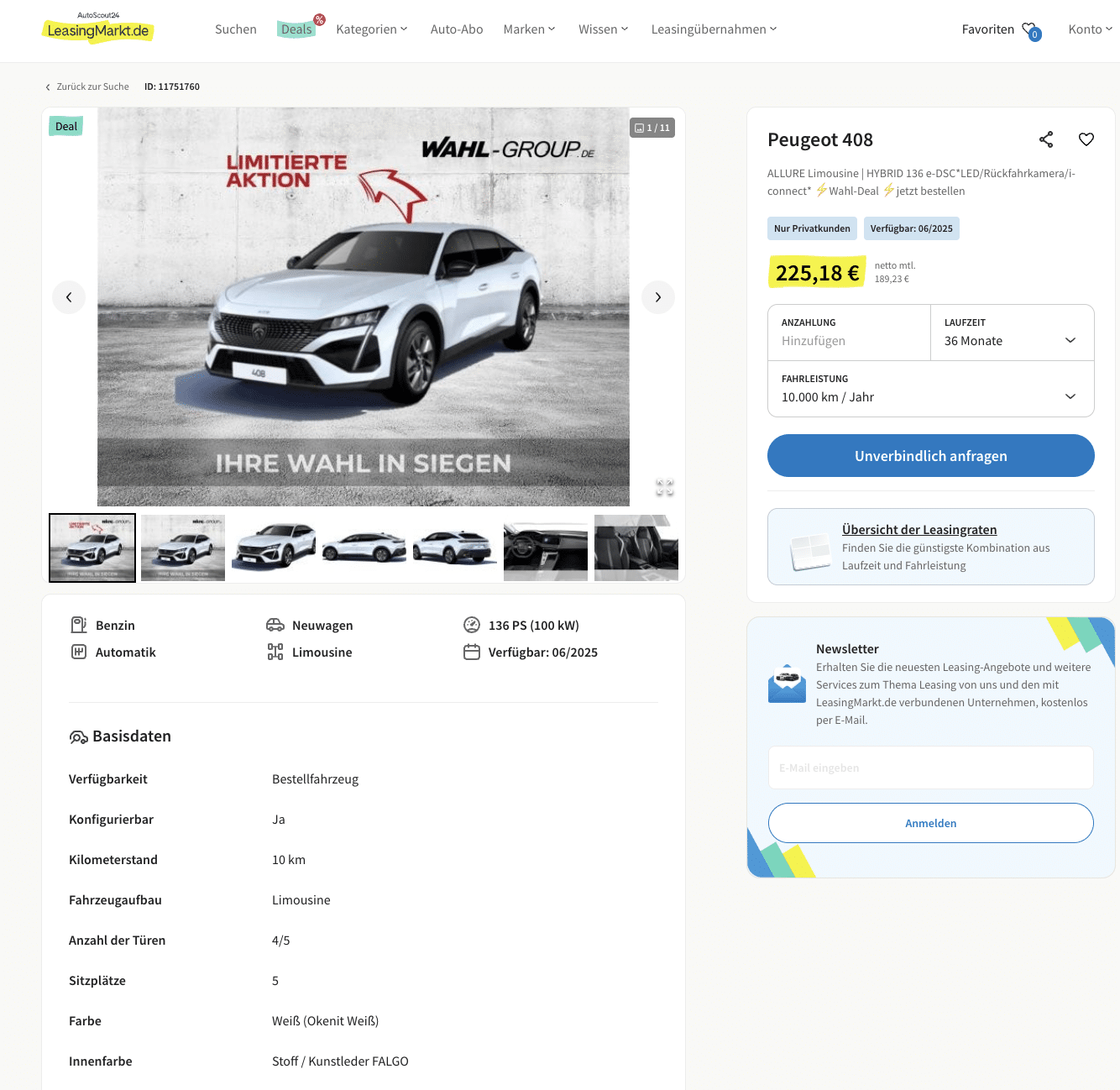Show previous gallery photo arrow
Screen dimensions: 1120x1090
pyautogui.click(x=69, y=297)
